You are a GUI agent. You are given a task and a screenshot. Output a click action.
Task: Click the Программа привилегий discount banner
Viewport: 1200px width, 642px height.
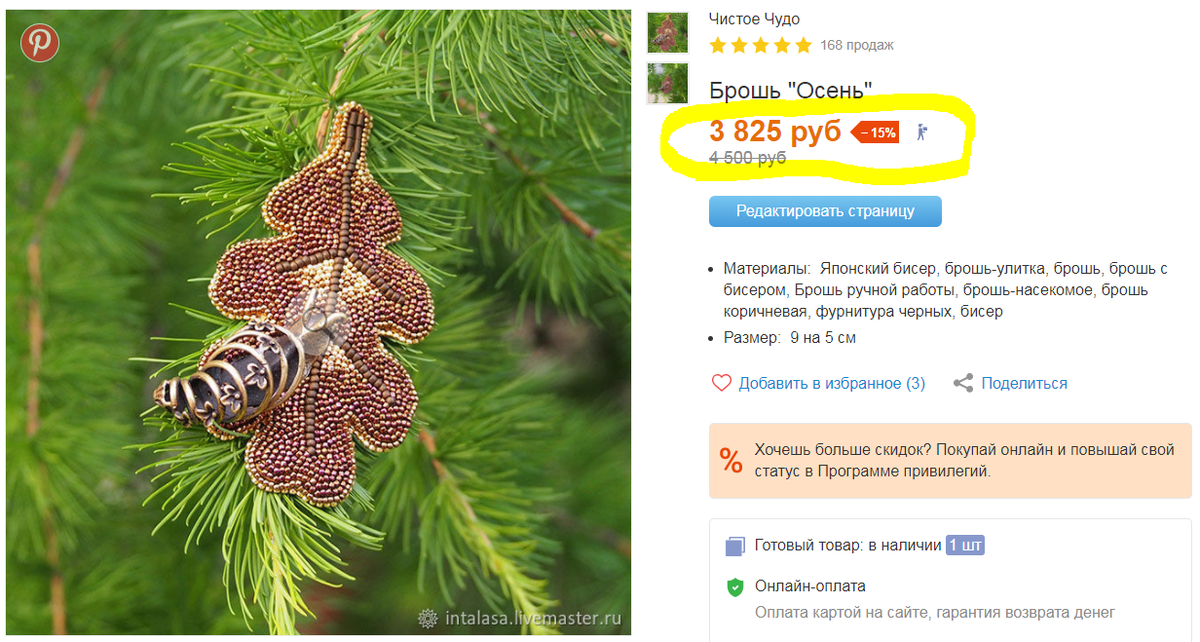[x=950, y=460]
